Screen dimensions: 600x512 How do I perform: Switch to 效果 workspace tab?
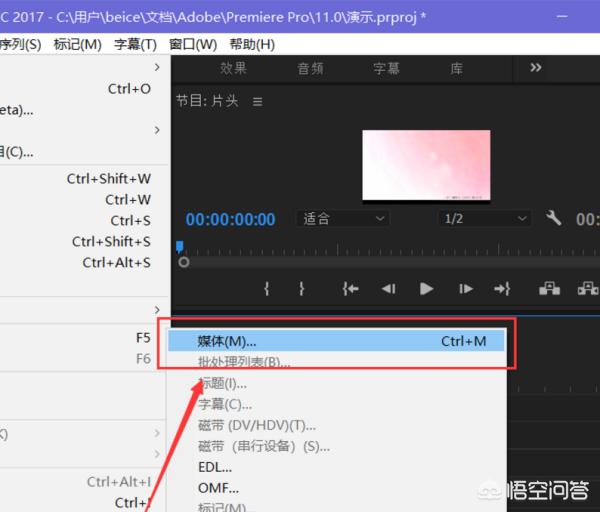coord(233,68)
